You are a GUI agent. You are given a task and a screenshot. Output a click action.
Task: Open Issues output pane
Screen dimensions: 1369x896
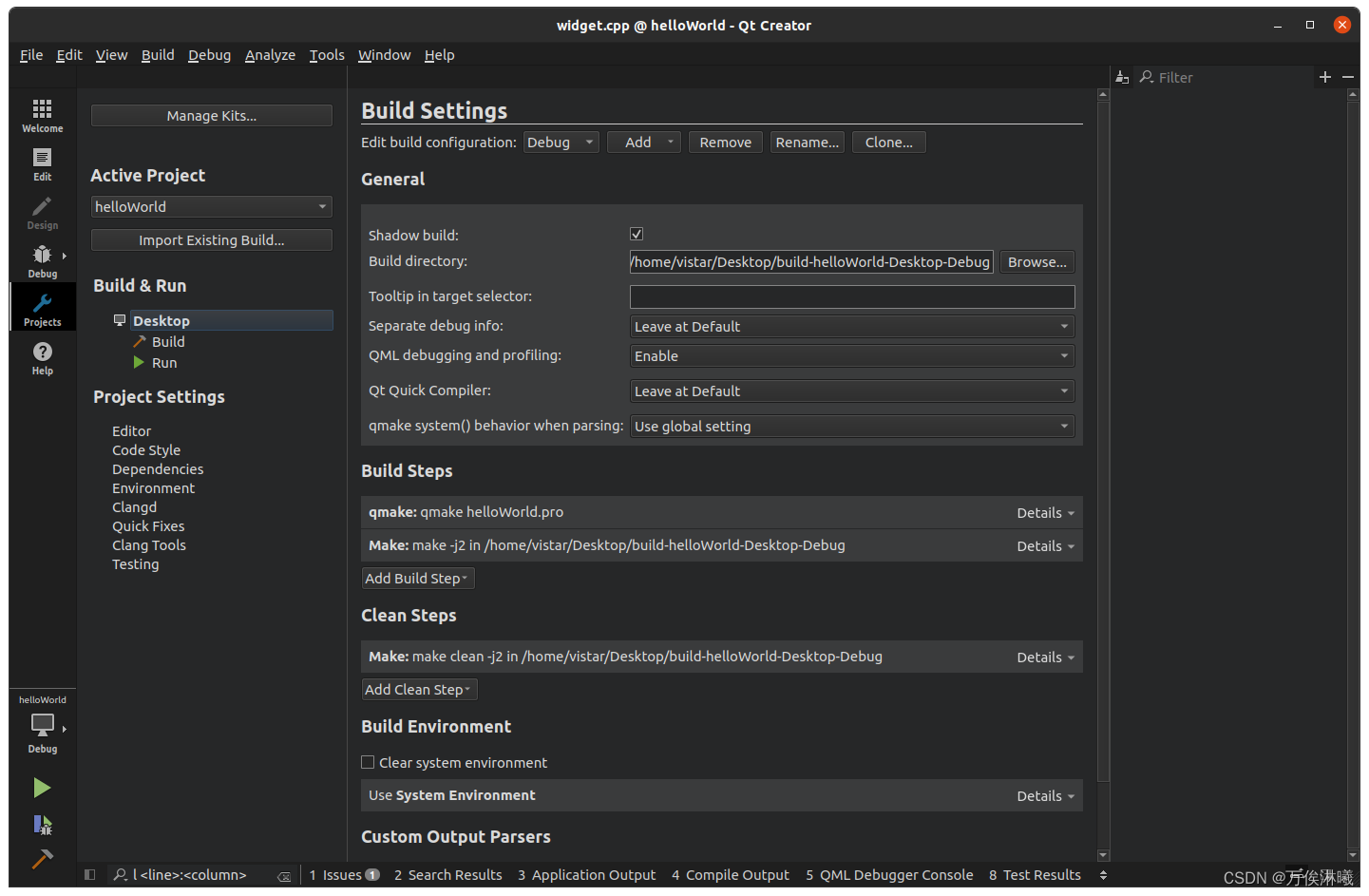(x=344, y=875)
